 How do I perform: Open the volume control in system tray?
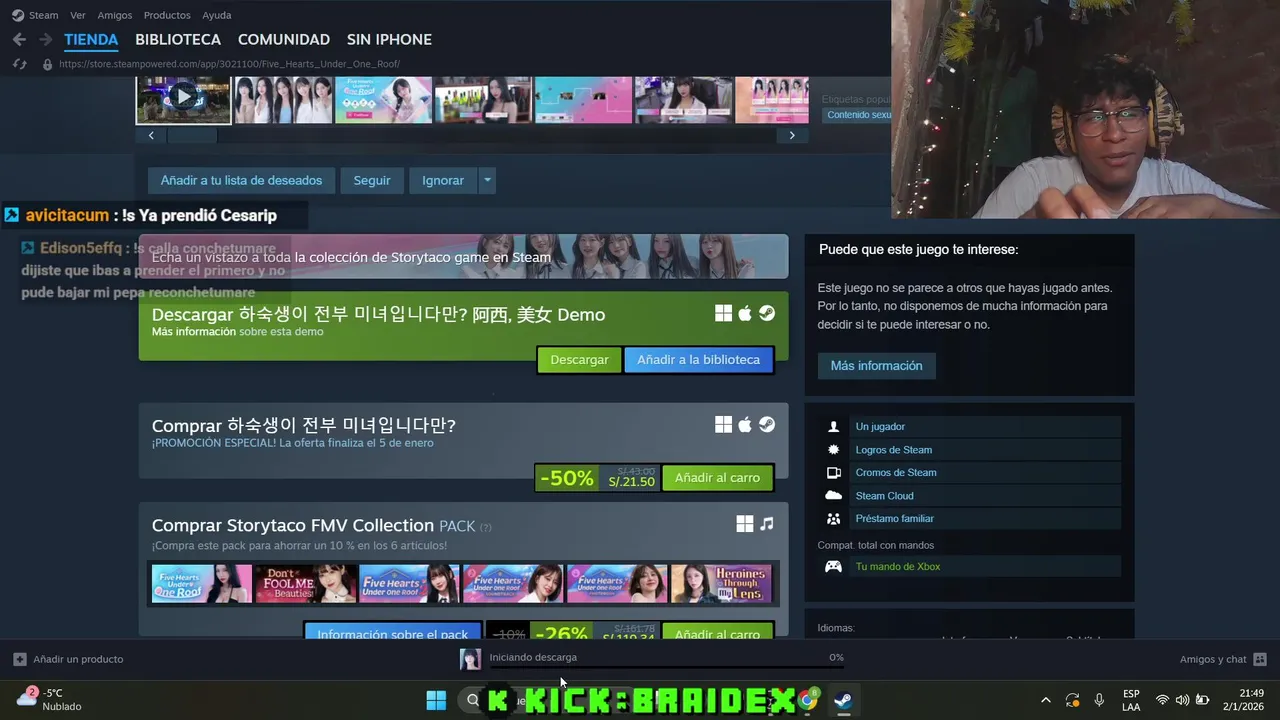(1182, 700)
